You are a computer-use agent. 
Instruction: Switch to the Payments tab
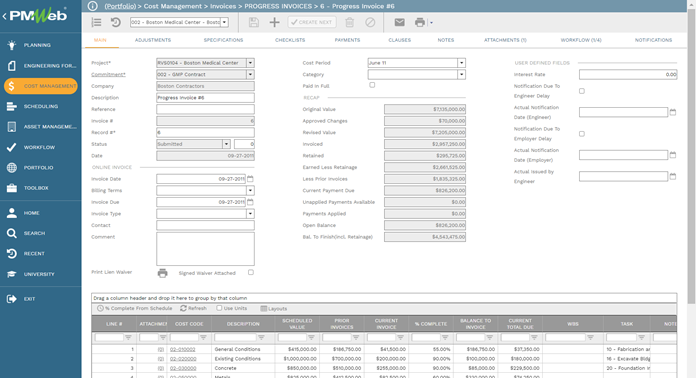347,40
